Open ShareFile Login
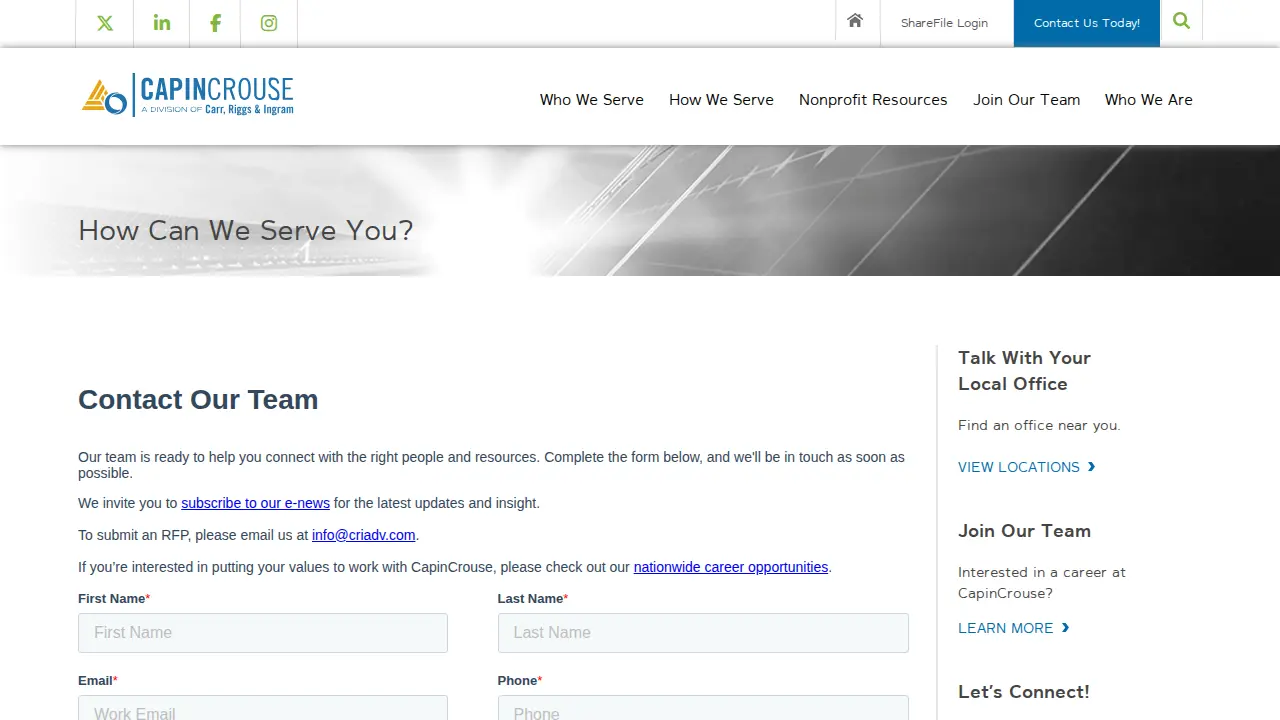This screenshot has width=1280, height=720. 944,23
